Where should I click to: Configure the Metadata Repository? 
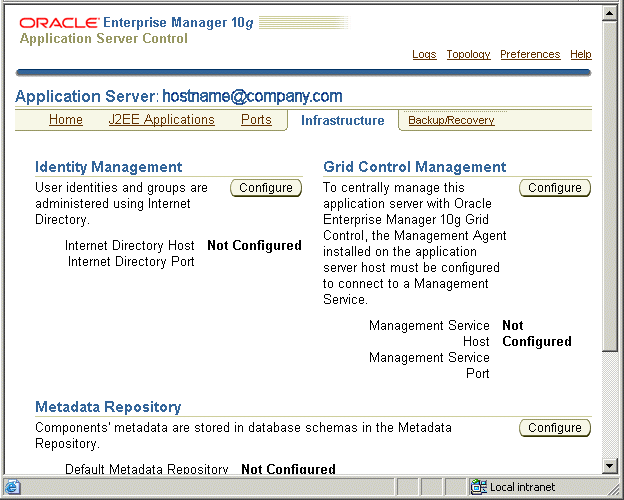(555, 428)
